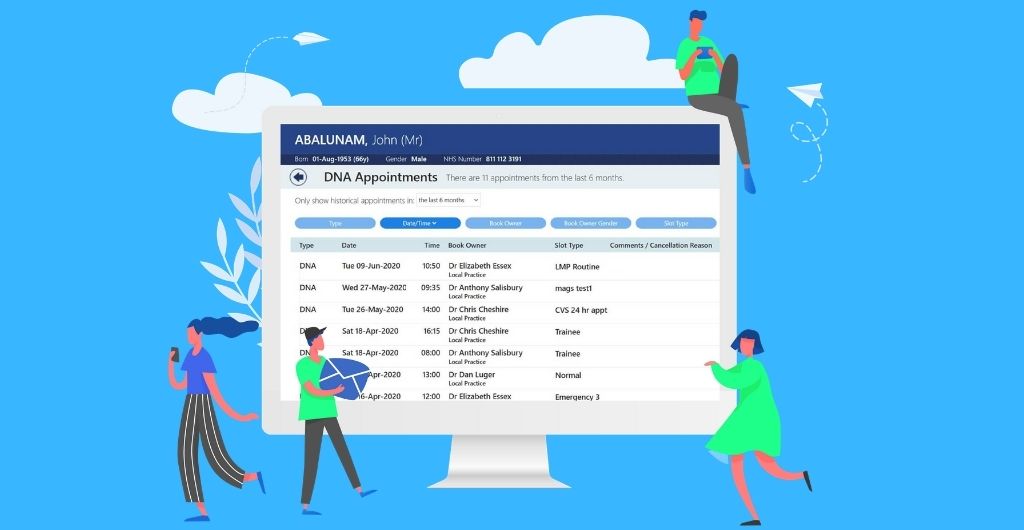Select the Type filter pill button

(x=335, y=223)
